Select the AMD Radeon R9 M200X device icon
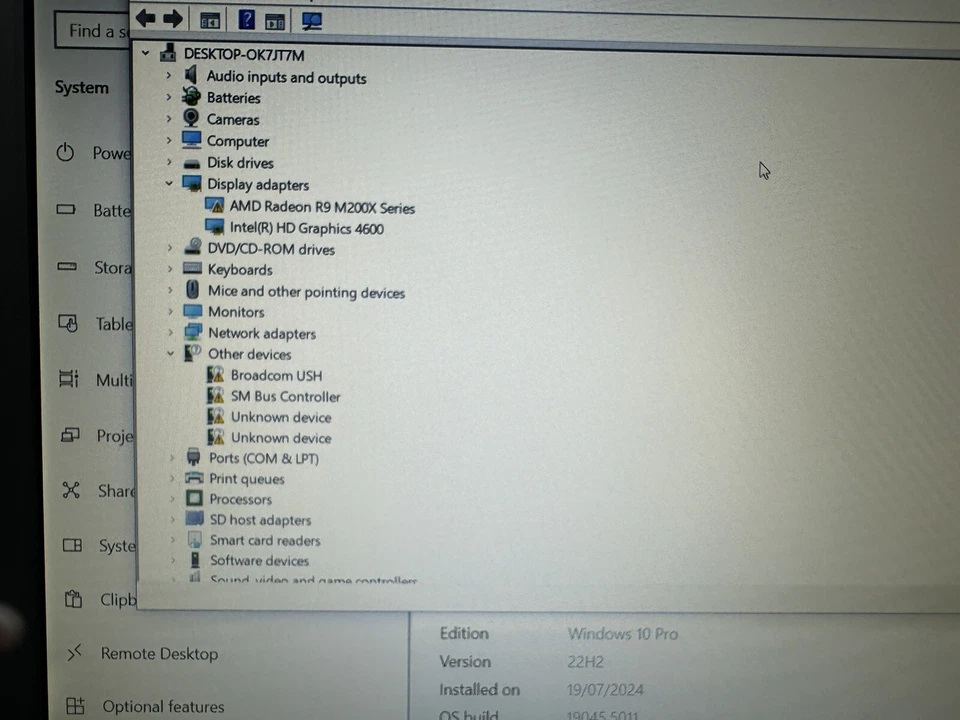The height and width of the screenshot is (720, 960). point(215,206)
